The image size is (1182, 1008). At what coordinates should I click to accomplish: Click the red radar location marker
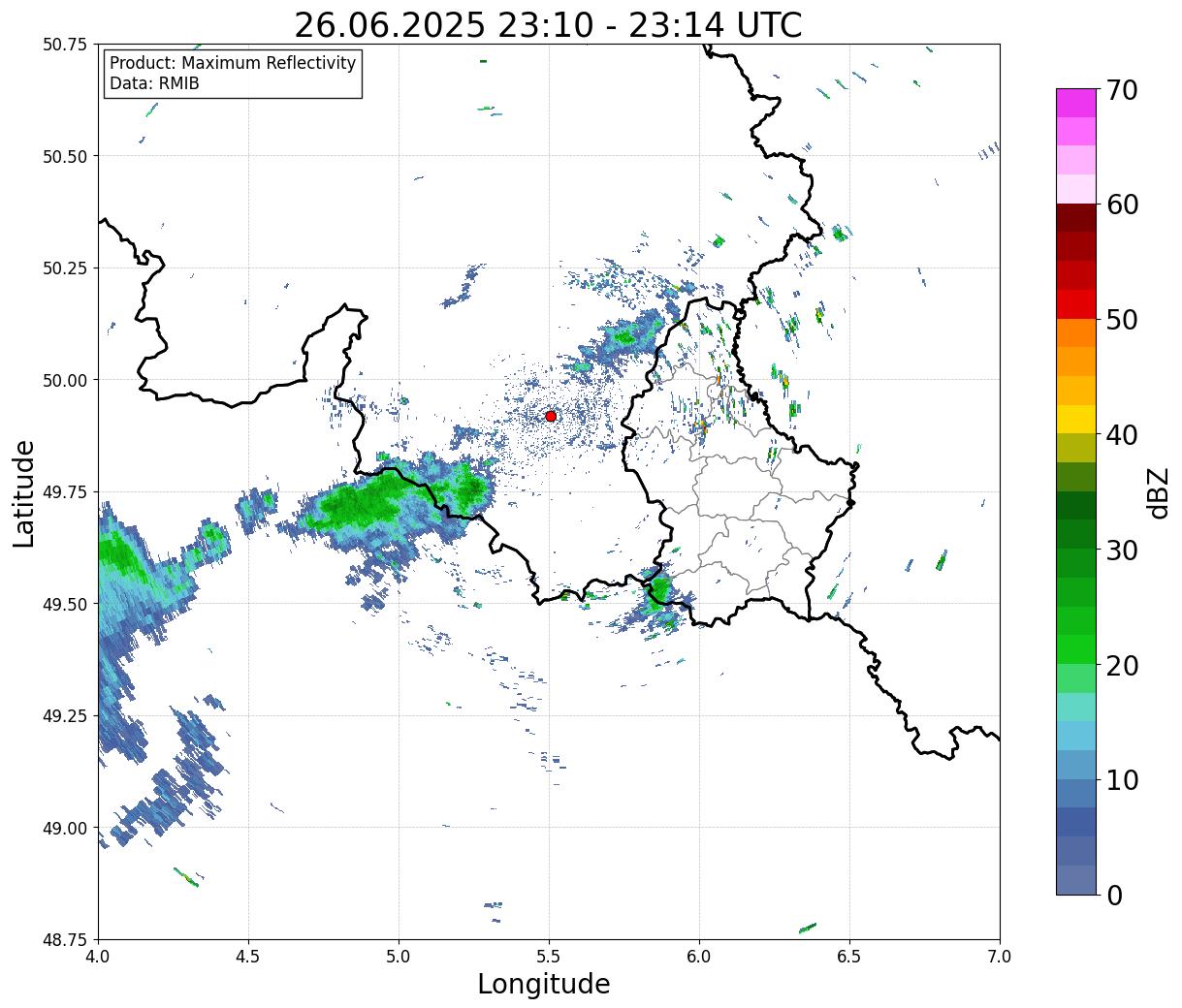551,416
